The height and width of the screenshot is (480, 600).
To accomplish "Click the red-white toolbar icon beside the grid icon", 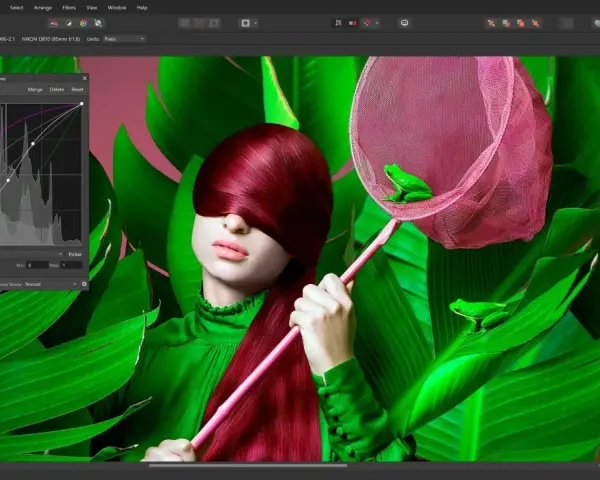I will (x=352, y=23).
